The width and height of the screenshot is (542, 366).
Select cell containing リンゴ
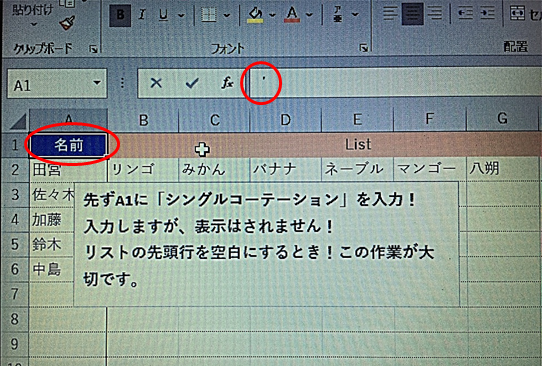143,169
